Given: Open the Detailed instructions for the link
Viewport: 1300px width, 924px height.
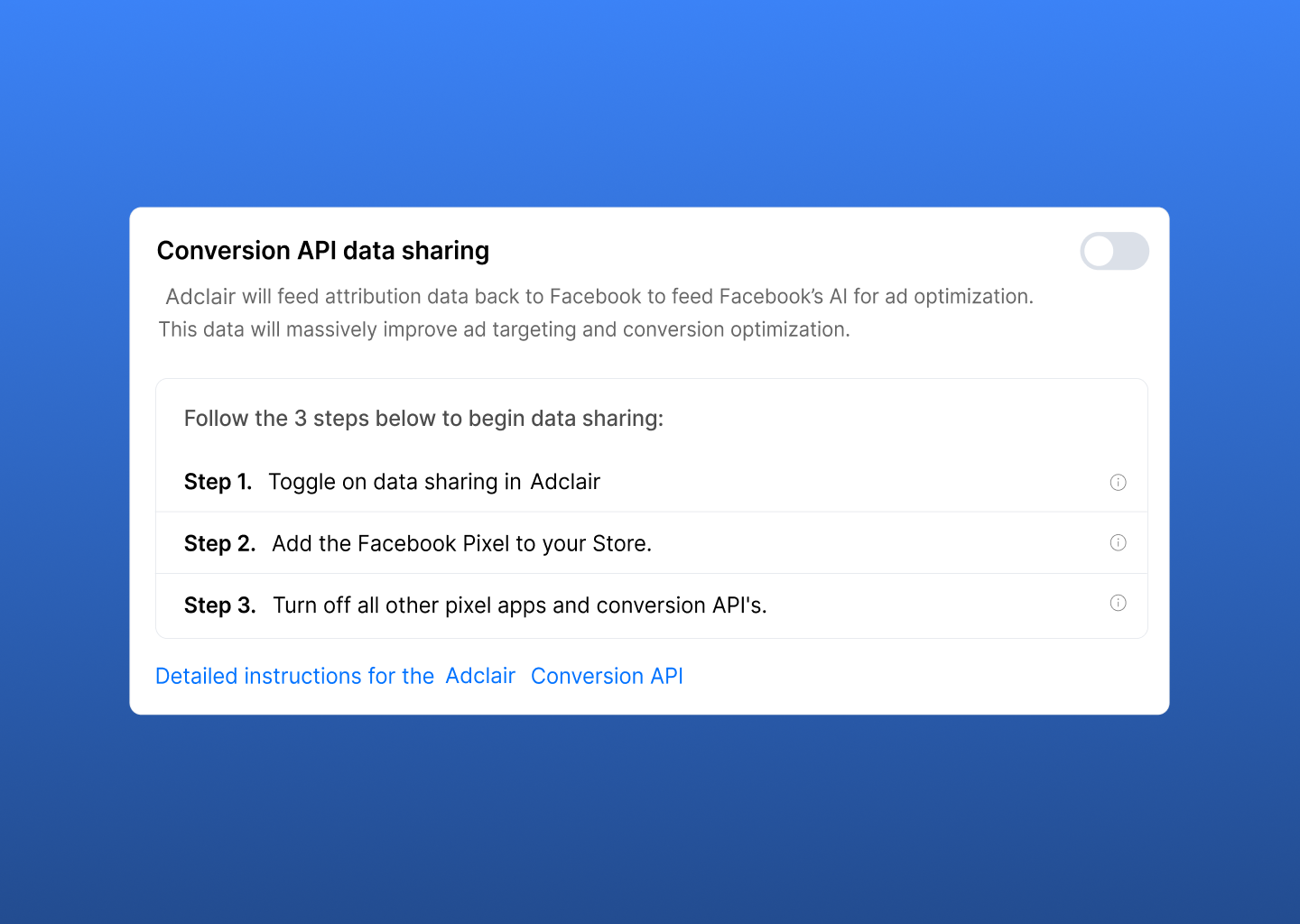Looking at the screenshot, I should point(295,676).
